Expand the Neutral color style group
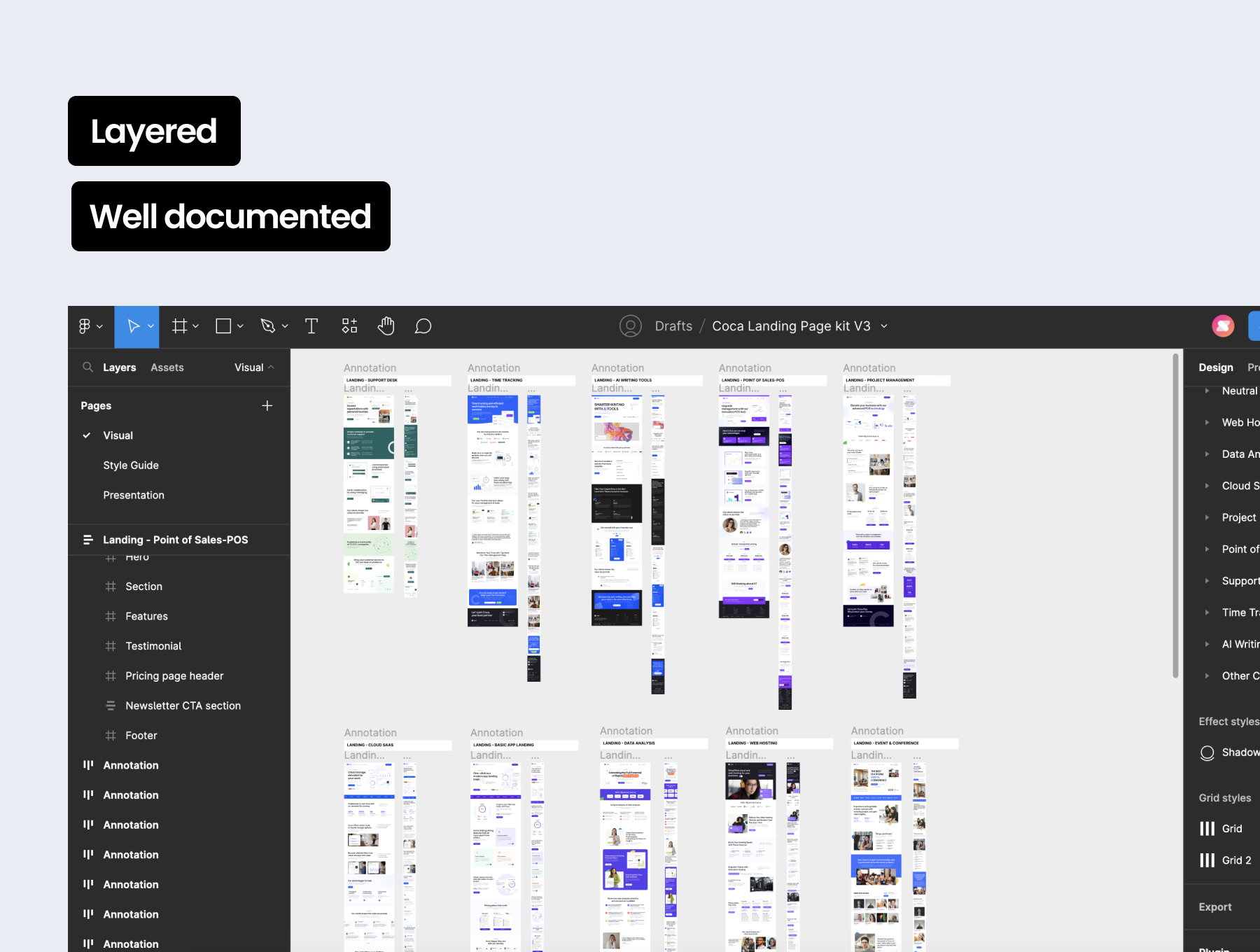 1207,391
